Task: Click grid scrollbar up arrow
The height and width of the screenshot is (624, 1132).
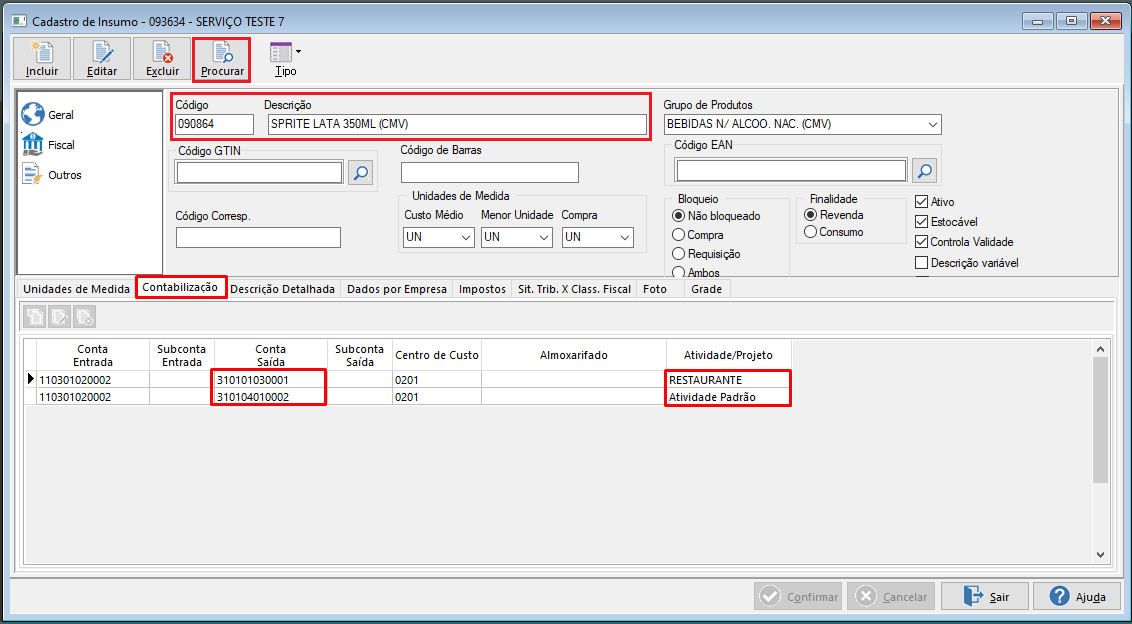Action: [x=1100, y=349]
